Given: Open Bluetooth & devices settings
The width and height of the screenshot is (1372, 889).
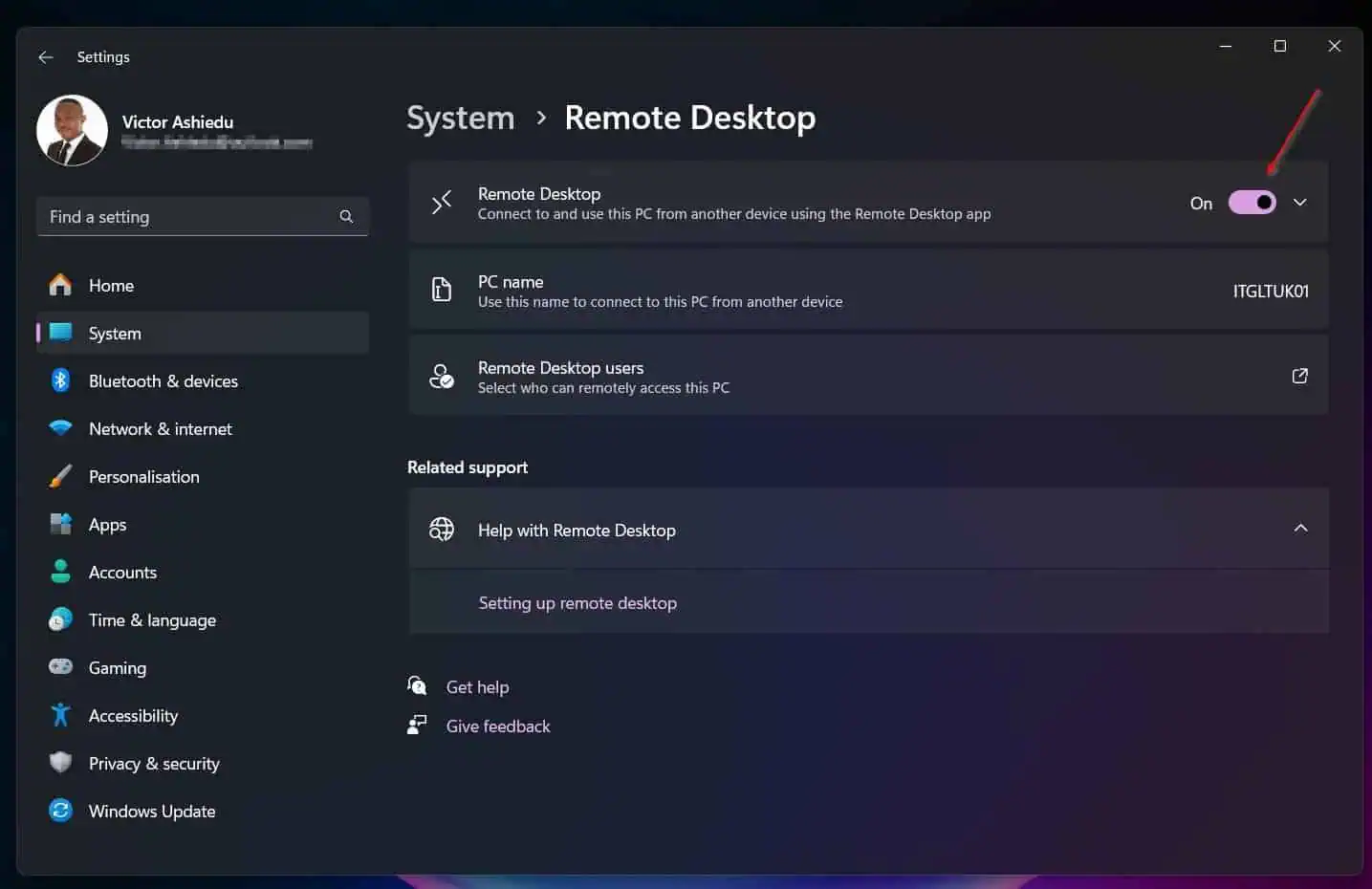Looking at the screenshot, I should point(203,380).
